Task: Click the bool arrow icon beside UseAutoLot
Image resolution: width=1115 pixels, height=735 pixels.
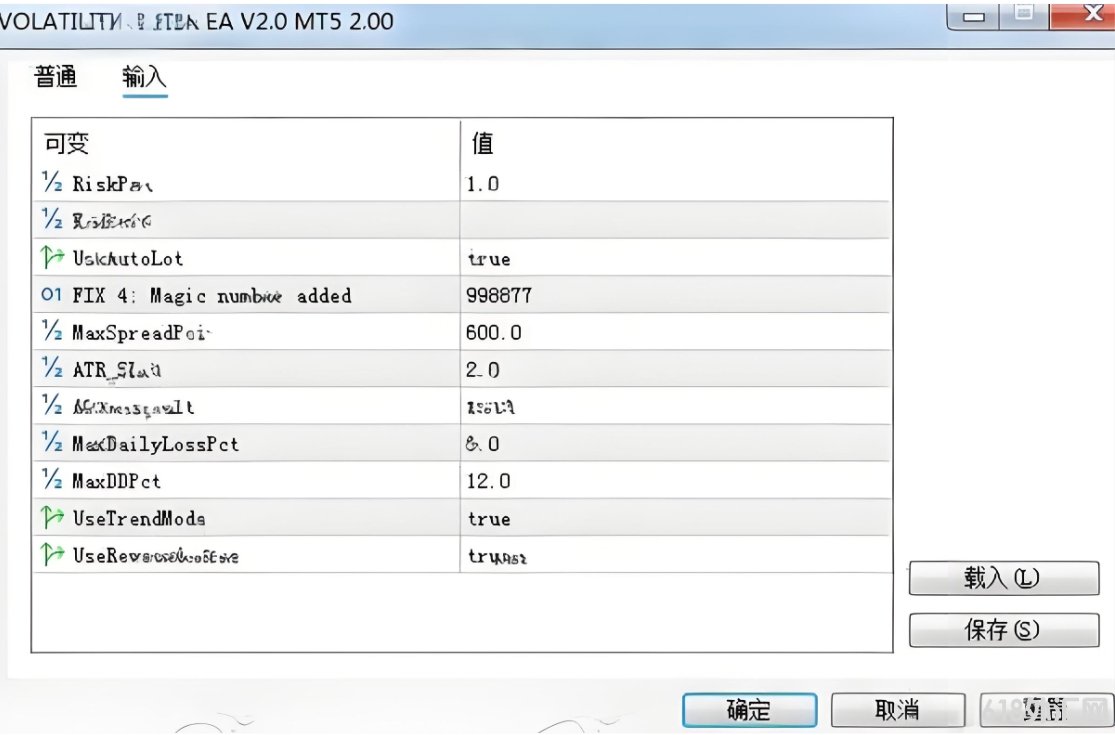Action: (52, 257)
